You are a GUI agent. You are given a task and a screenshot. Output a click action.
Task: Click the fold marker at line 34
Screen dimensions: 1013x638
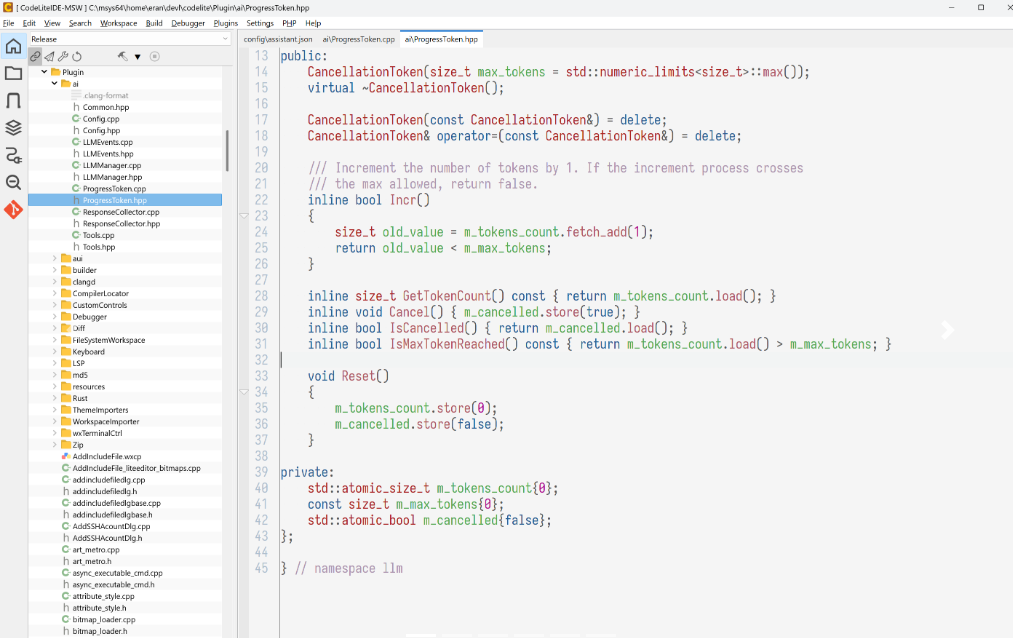[x=244, y=392]
